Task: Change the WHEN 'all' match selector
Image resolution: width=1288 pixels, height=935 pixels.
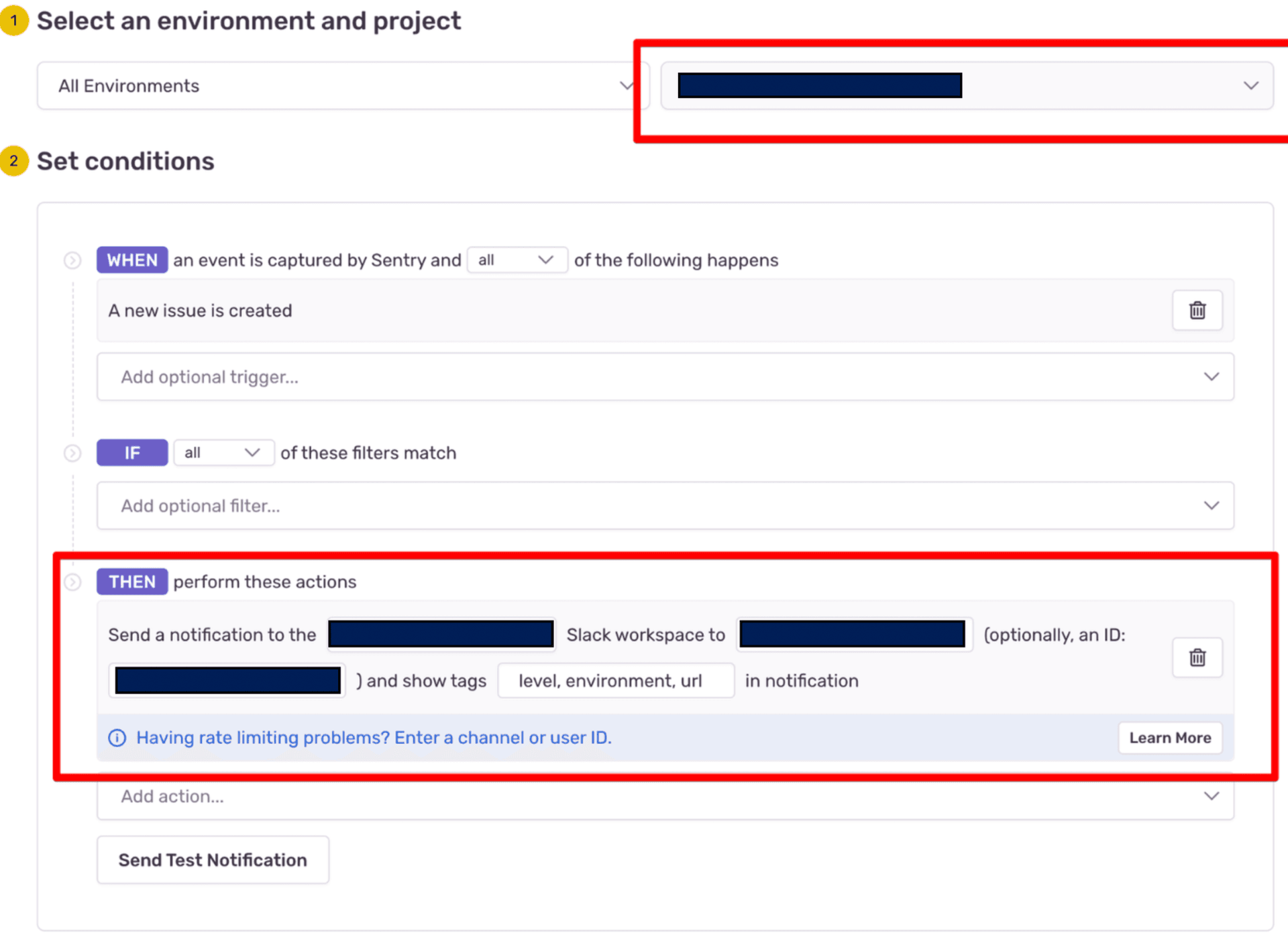Action: point(516,260)
